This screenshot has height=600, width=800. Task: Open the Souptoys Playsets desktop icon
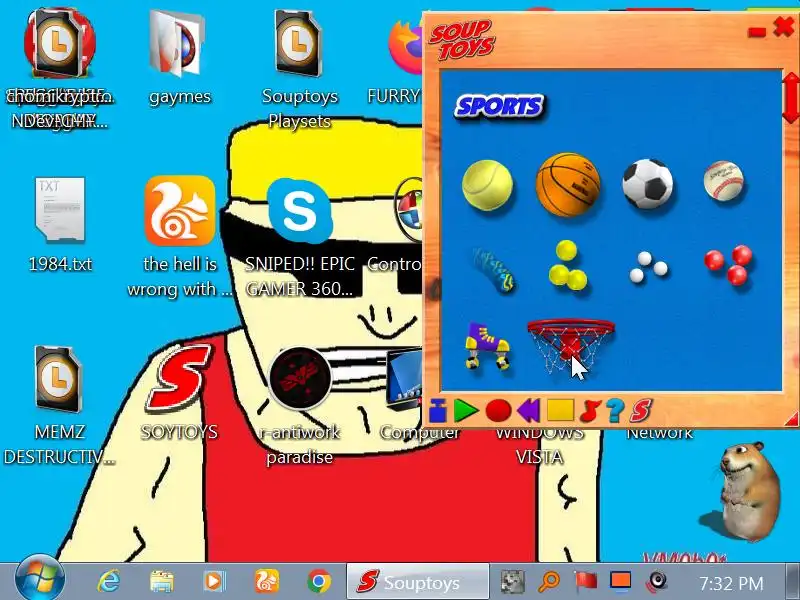[x=299, y=69]
